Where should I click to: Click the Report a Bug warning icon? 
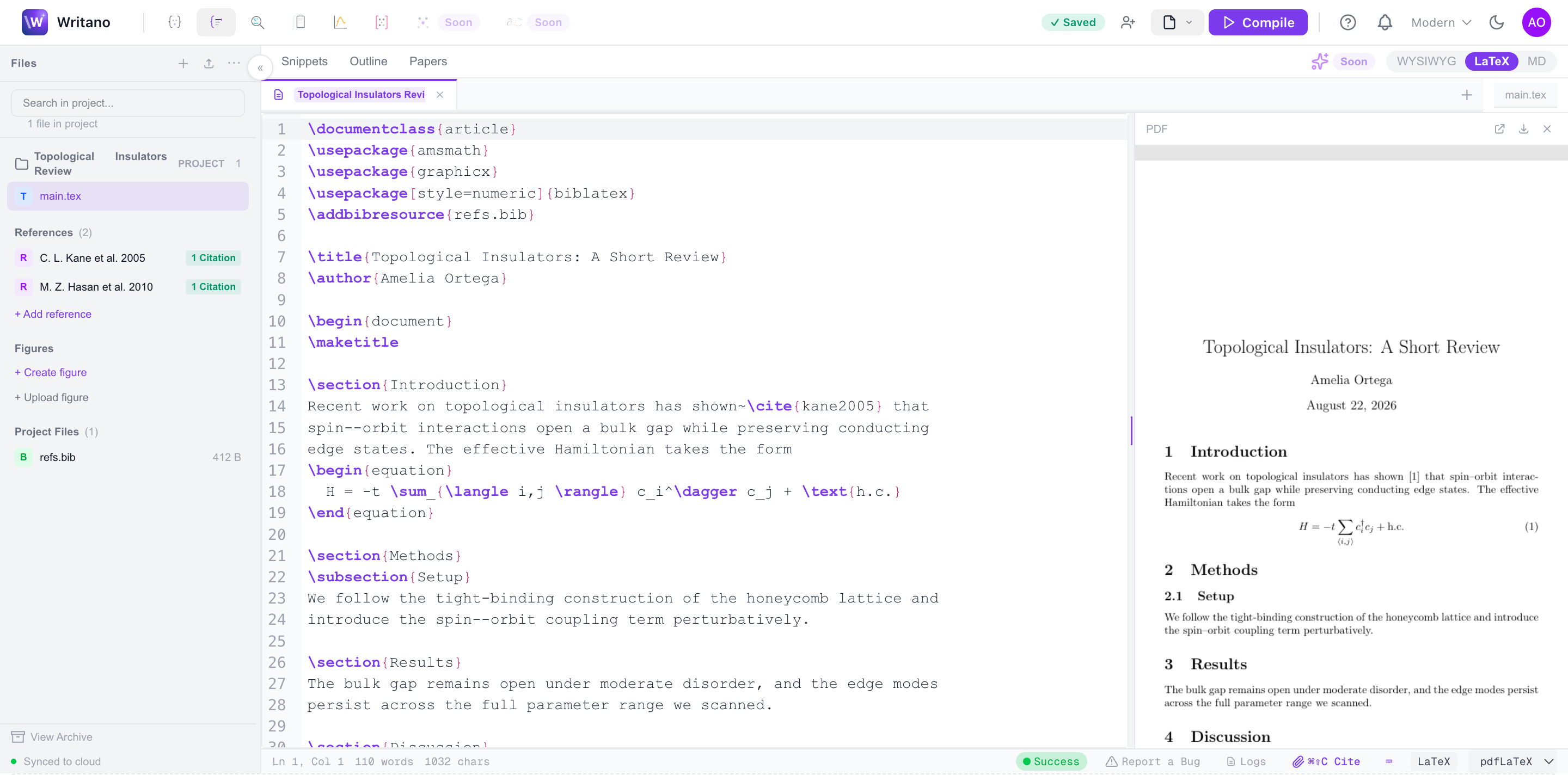[x=1111, y=761]
